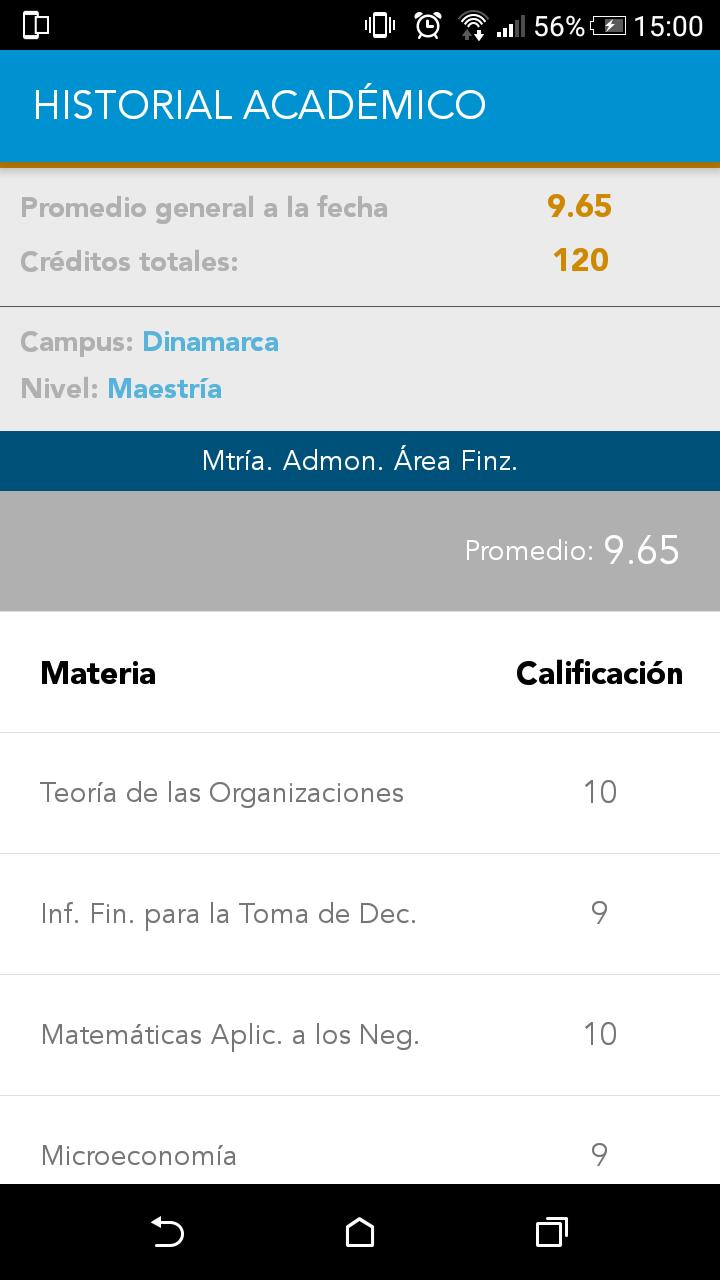Tap the cellular signal bars icon

coord(510,25)
